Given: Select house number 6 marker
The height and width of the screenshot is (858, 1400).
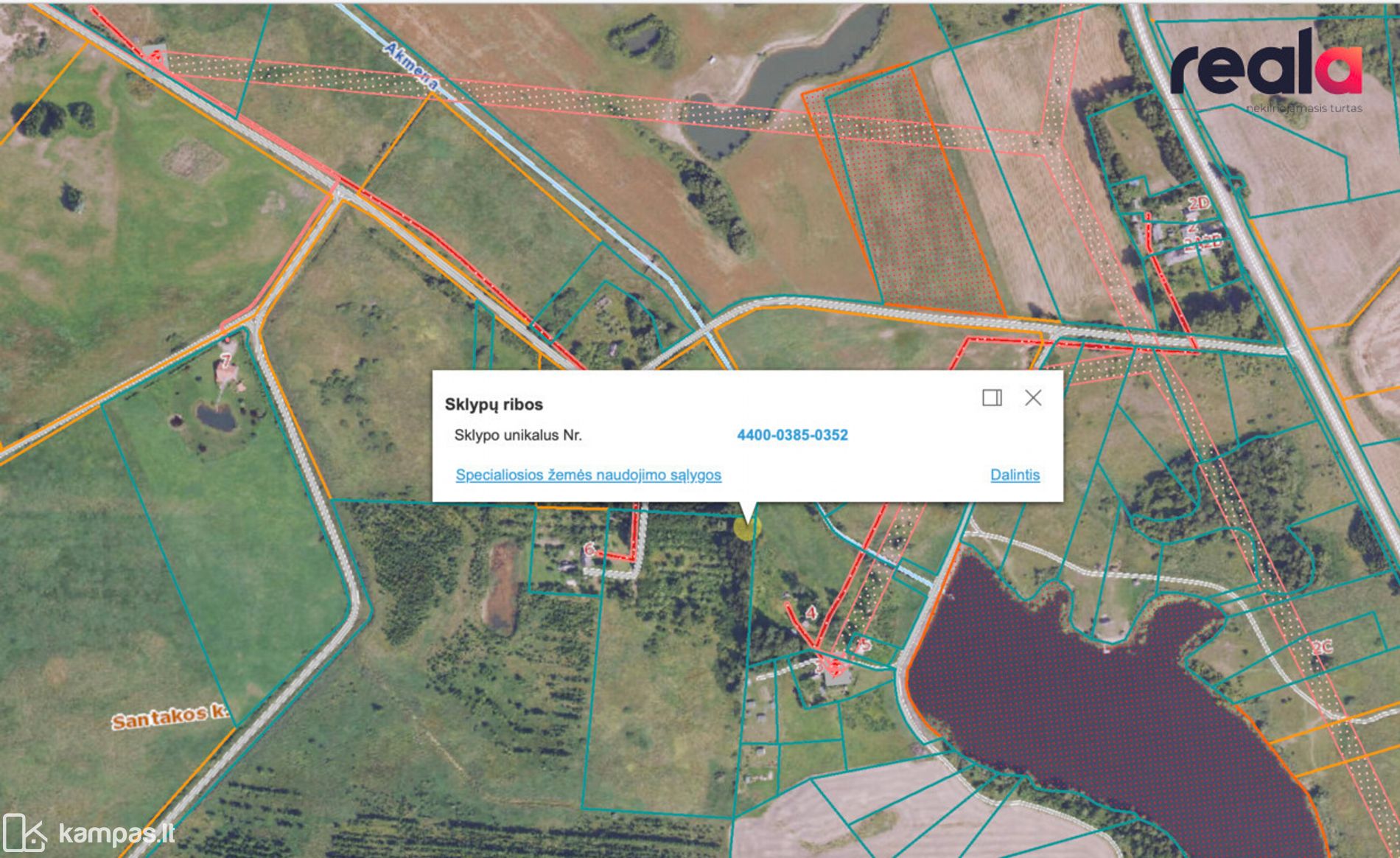Looking at the screenshot, I should 589,549.
